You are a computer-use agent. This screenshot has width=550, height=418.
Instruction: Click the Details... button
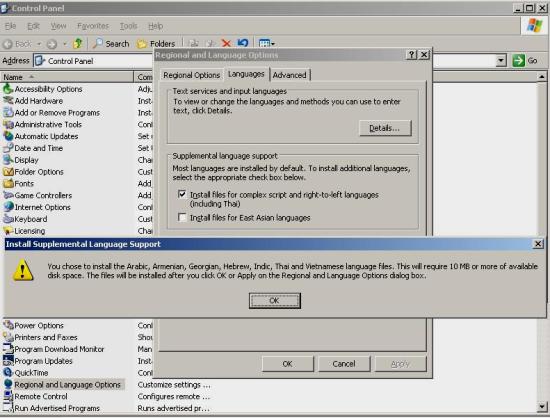pyautogui.click(x=385, y=128)
